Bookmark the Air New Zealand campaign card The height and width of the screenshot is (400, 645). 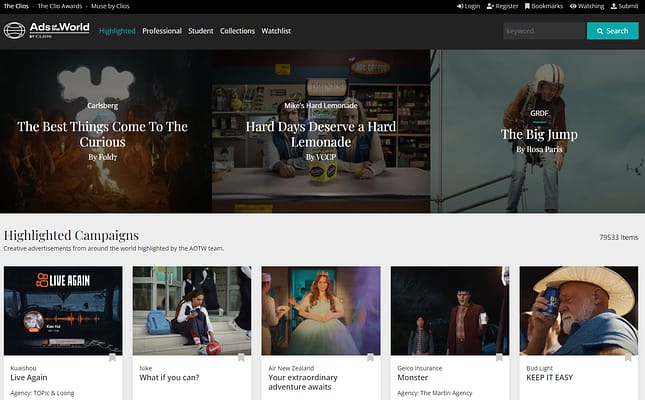370,358
